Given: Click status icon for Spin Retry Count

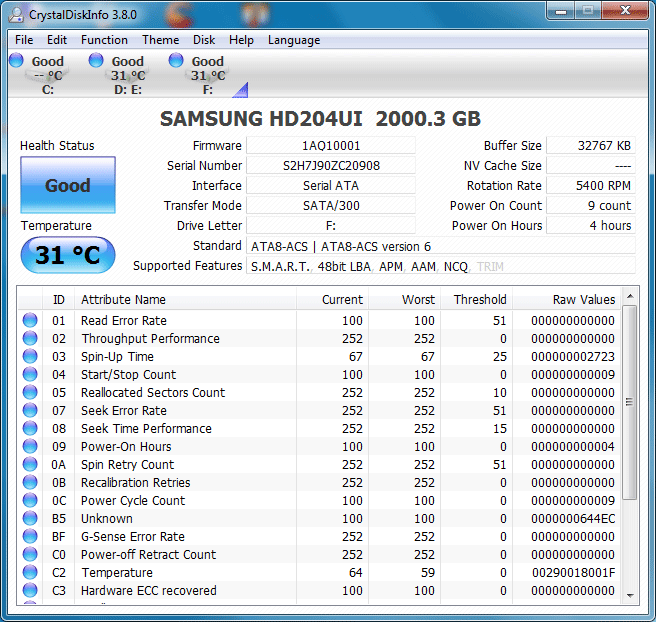Looking at the screenshot, I should (x=30, y=464).
